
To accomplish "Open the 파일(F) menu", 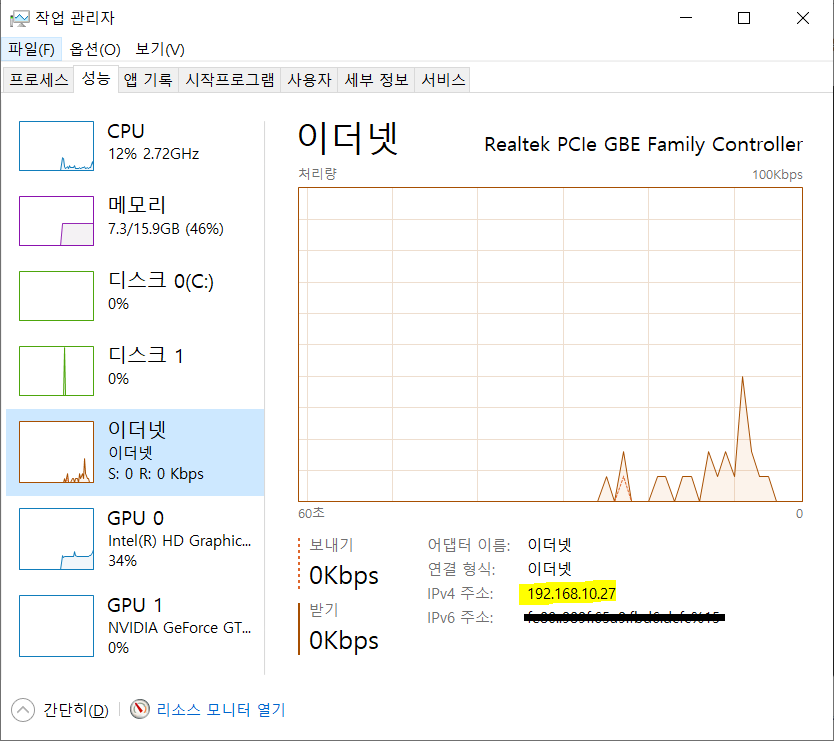I will tap(31, 49).
